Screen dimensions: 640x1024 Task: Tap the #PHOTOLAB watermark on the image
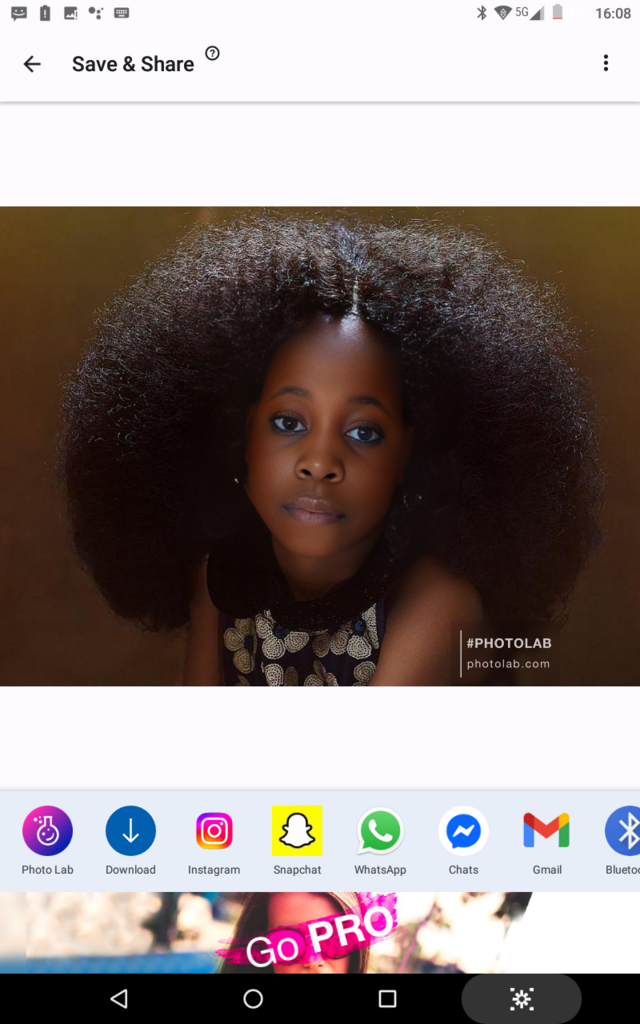(509, 643)
